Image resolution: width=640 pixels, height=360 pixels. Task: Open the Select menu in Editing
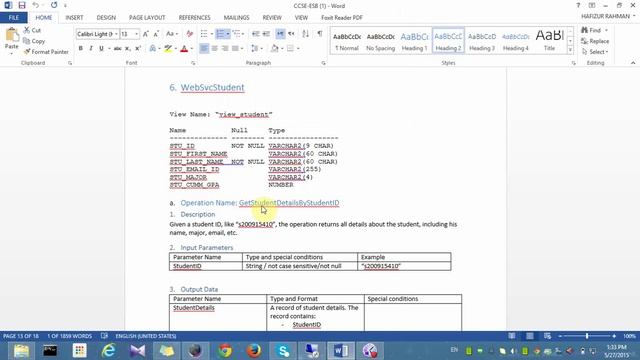tap(595, 52)
